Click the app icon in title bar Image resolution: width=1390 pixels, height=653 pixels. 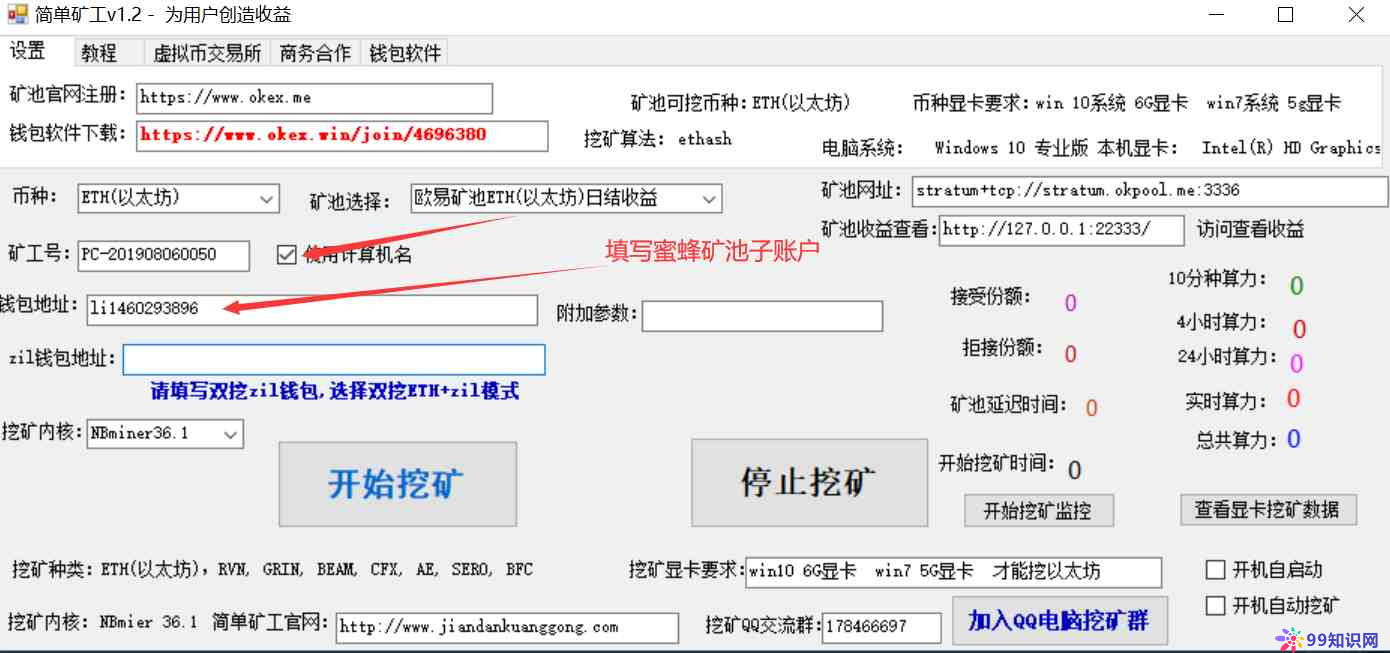click(x=18, y=15)
